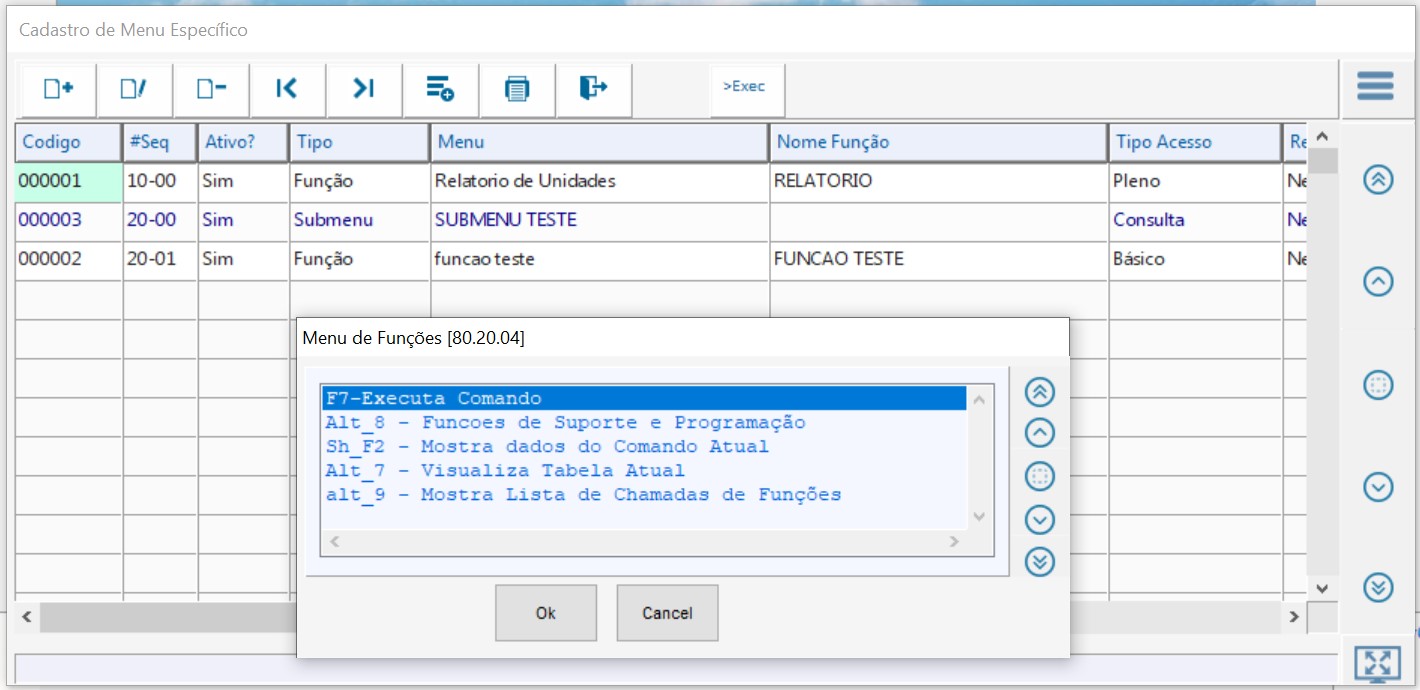Click the fullscreen expand icon at bottom right

pyautogui.click(x=1377, y=664)
